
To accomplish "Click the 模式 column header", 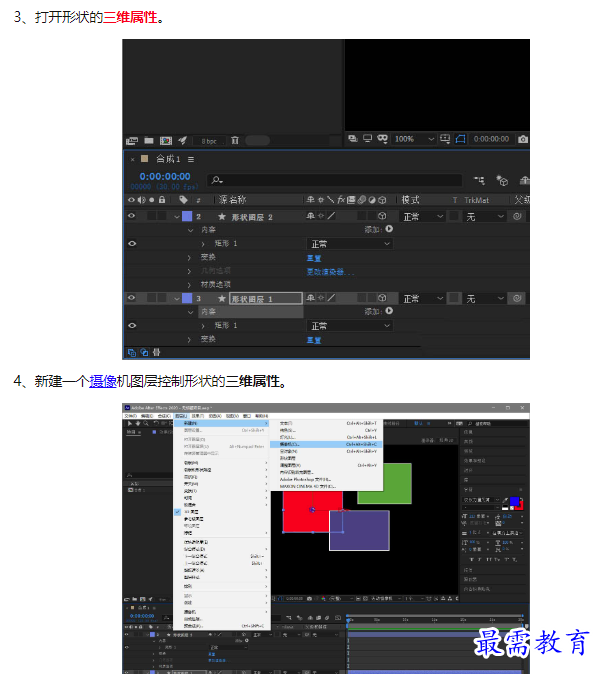I will (410, 200).
